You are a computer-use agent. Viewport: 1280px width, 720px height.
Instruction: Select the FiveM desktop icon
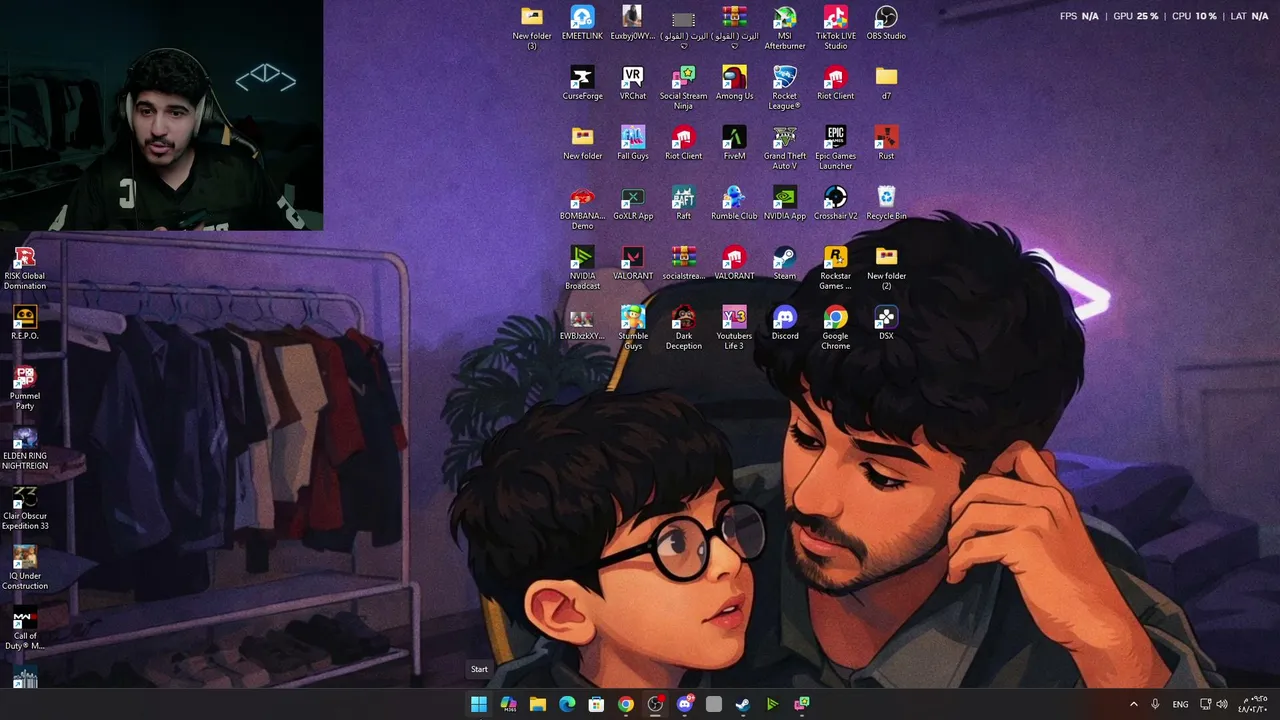(x=734, y=144)
